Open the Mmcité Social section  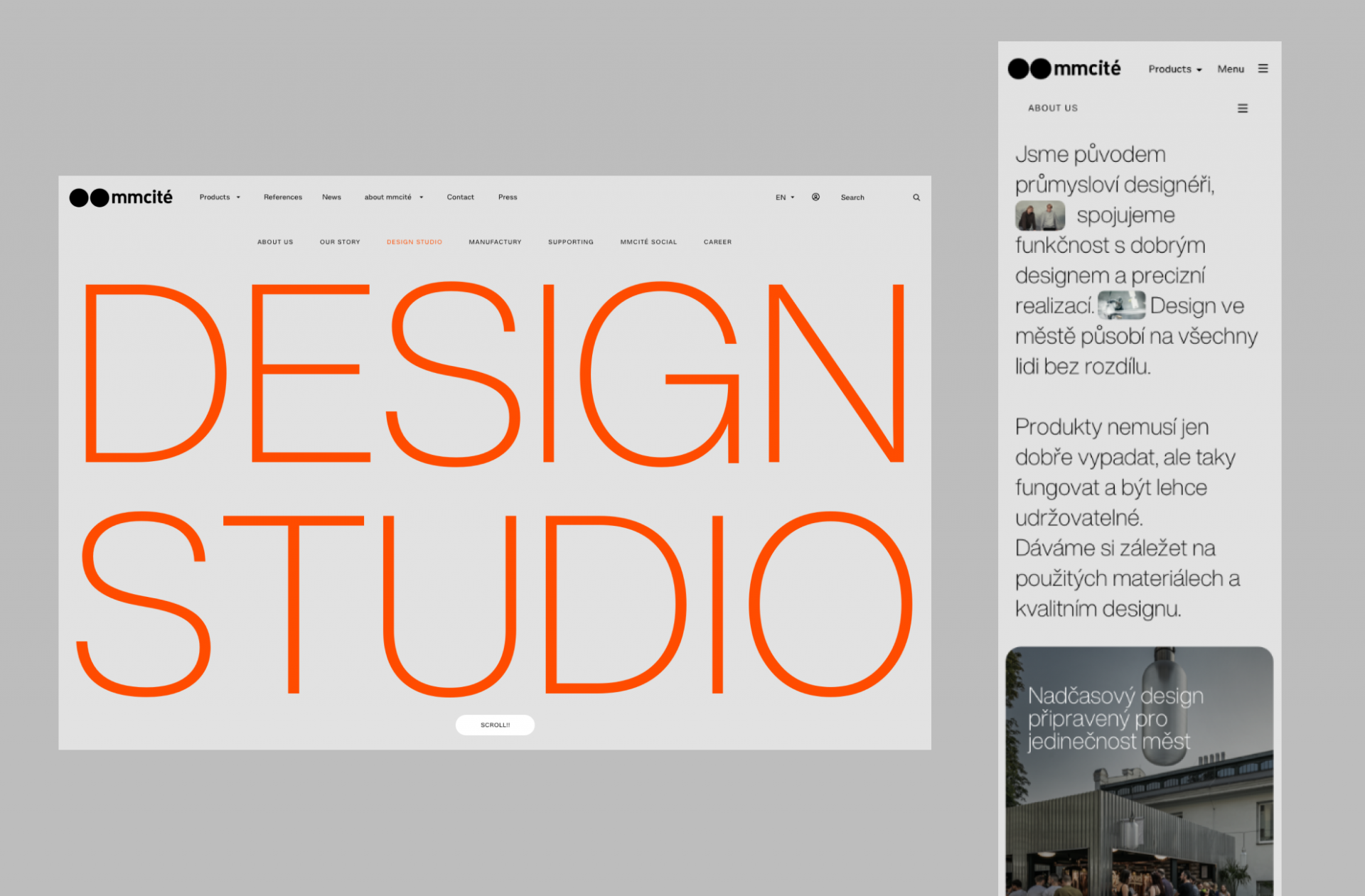click(x=648, y=242)
